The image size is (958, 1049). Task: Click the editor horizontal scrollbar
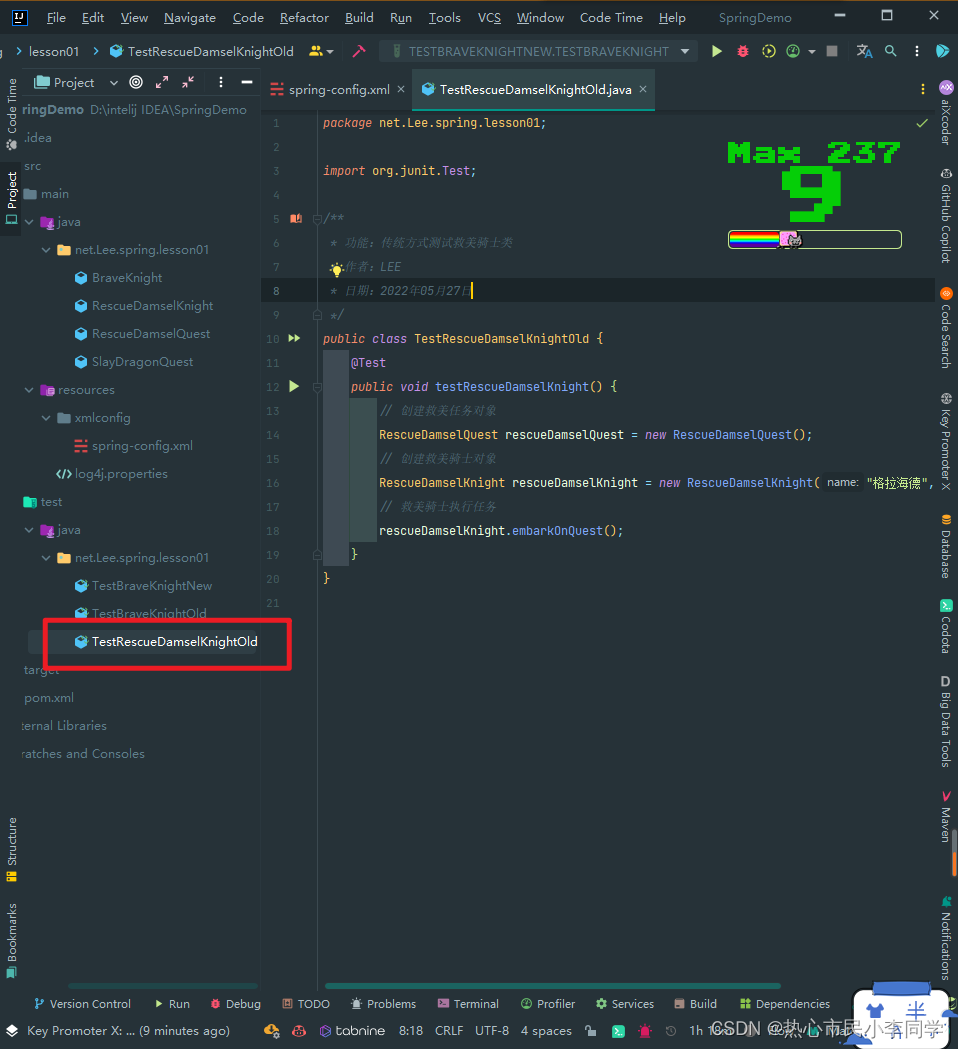coord(553,985)
